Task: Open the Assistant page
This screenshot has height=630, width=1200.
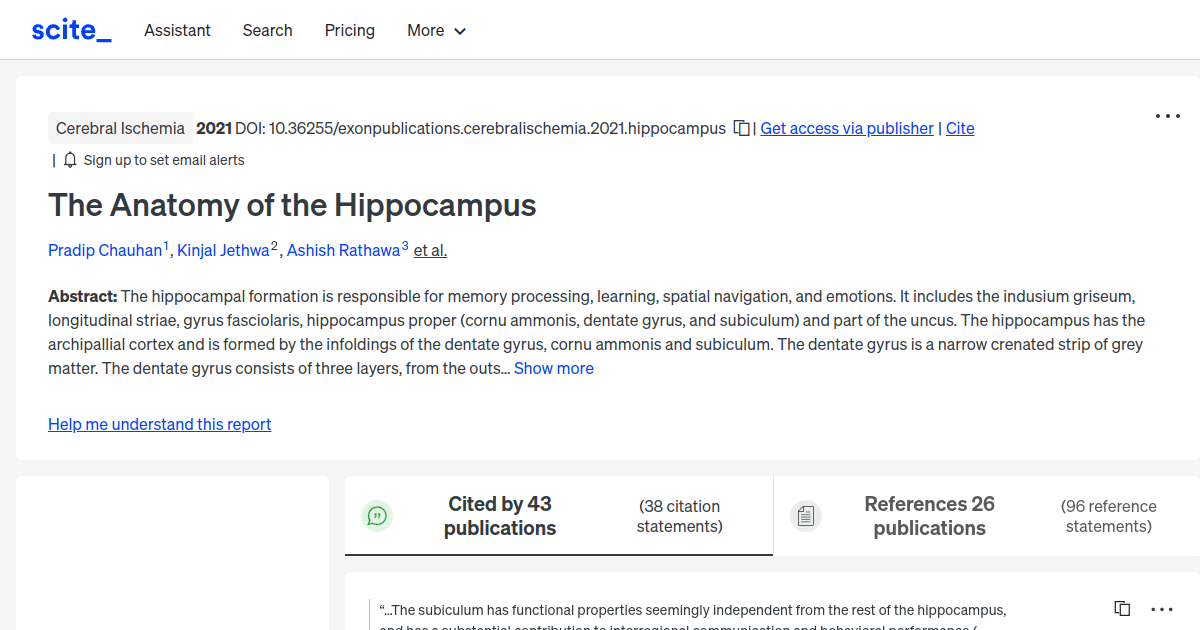Action: (x=177, y=30)
